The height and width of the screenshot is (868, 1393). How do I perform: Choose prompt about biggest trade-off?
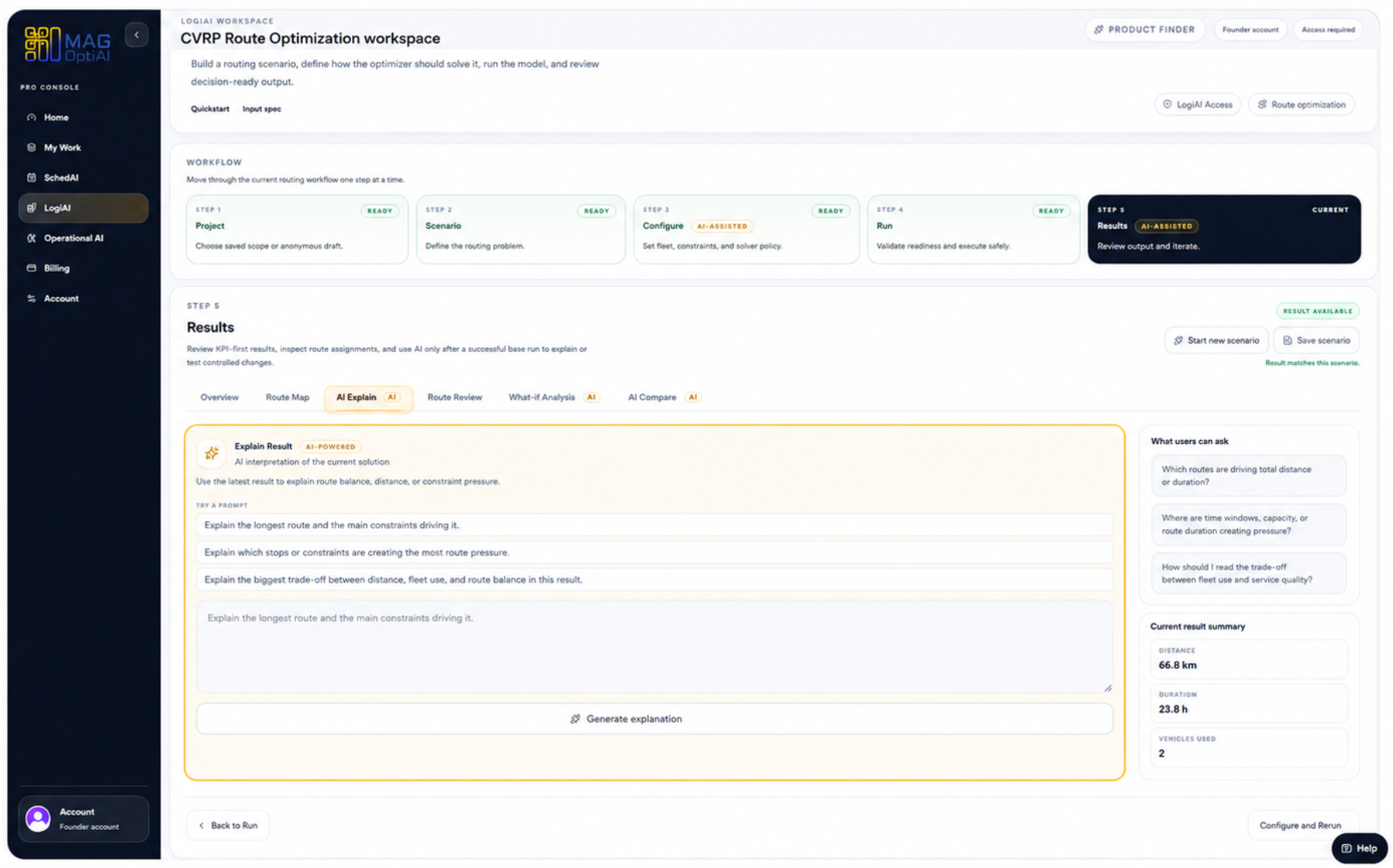click(x=654, y=580)
